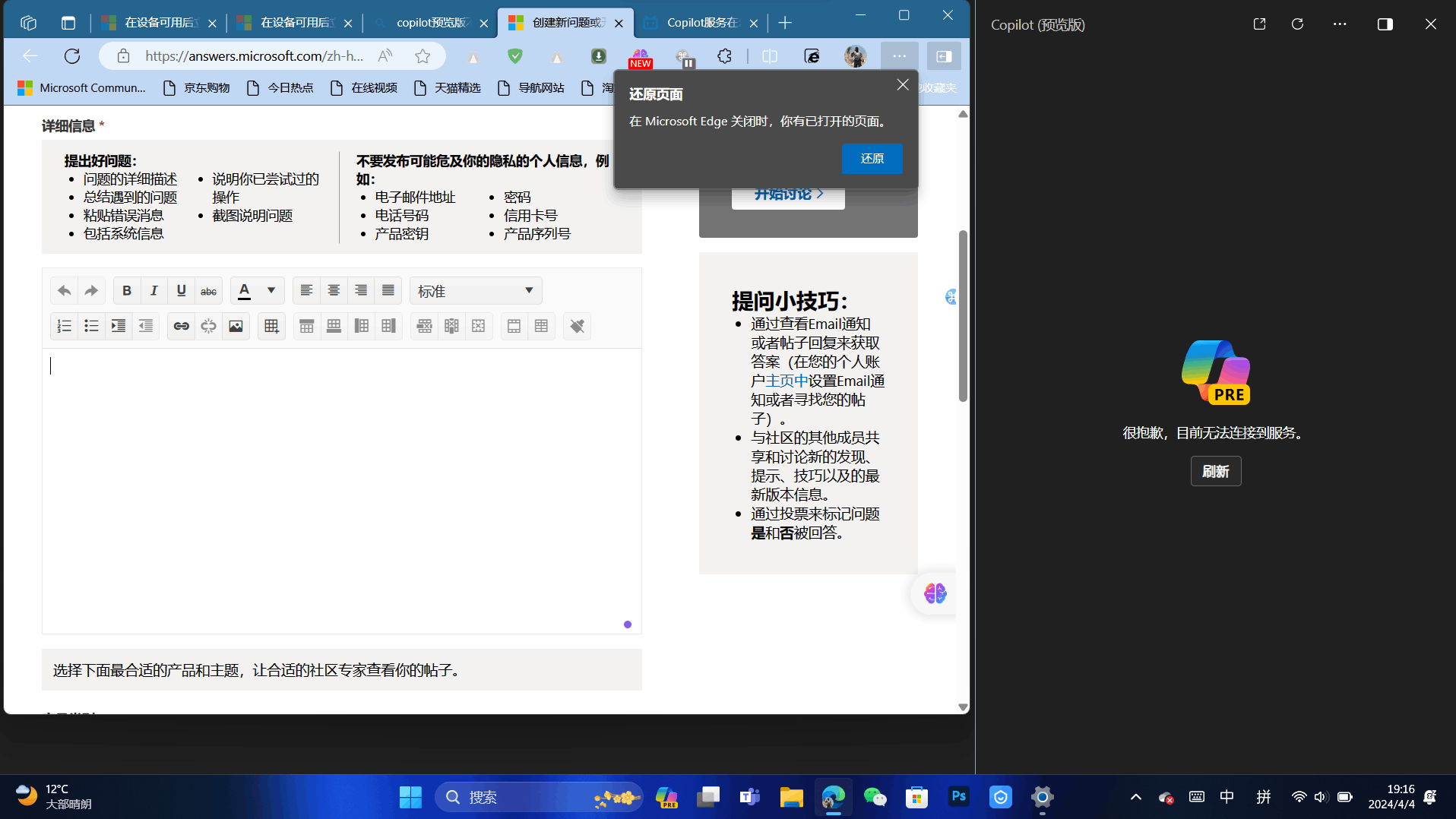Undo the last edit in the editor
The width and height of the screenshot is (1456, 819).
(x=64, y=291)
